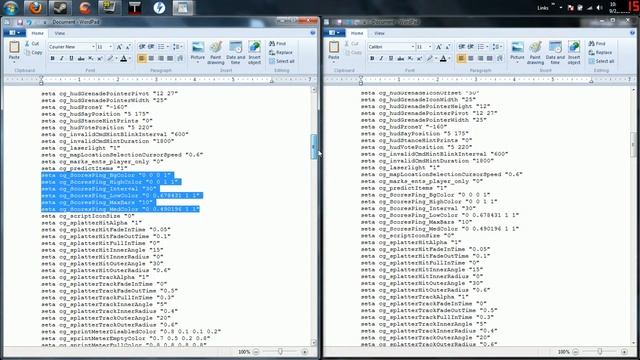Insert Date and time in left window
Image resolution: width=640 pixels, height=360 pixels.
click(x=236, y=53)
